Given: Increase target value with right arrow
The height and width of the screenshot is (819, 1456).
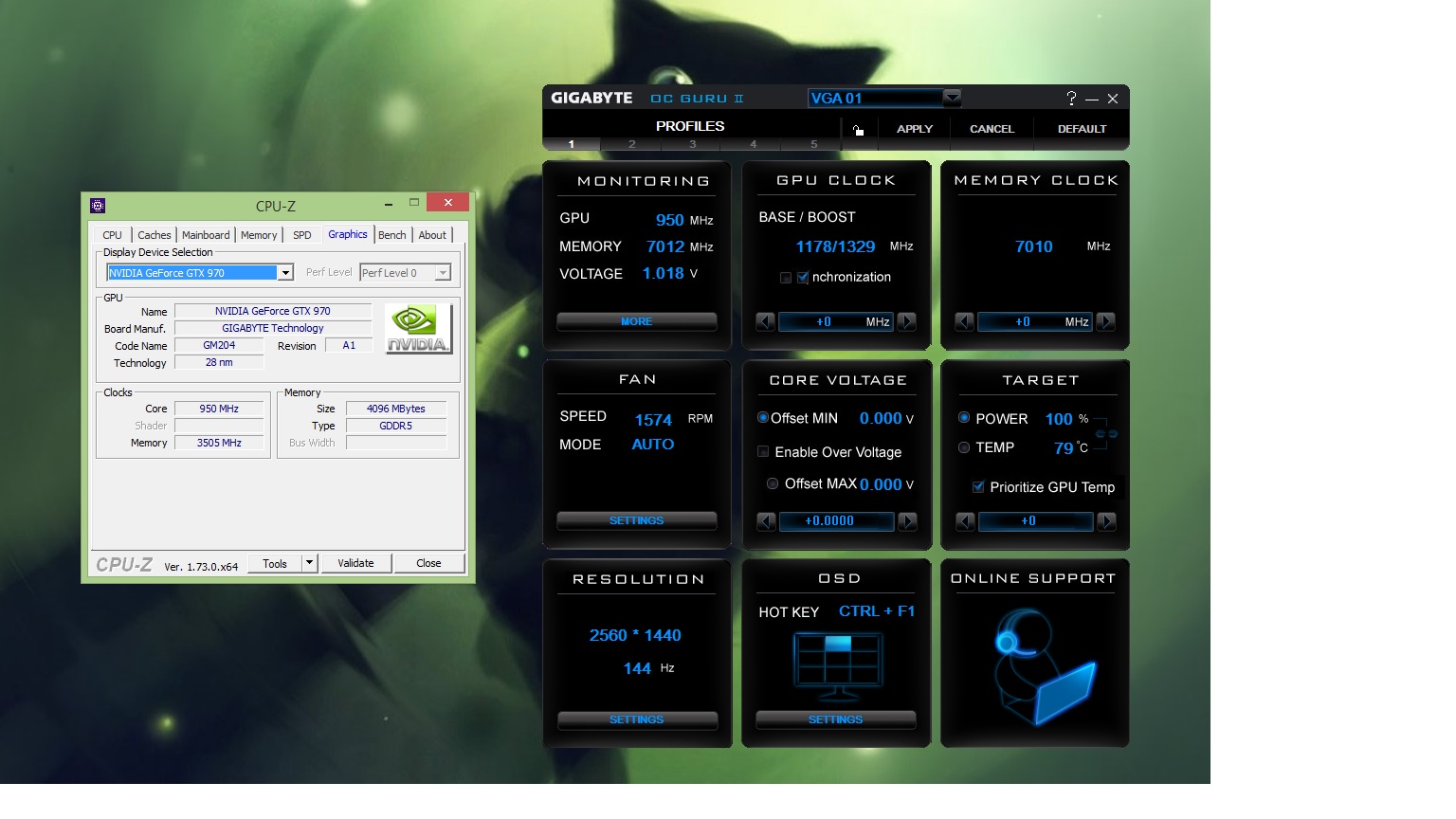Looking at the screenshot, I should coord(1106,521).
